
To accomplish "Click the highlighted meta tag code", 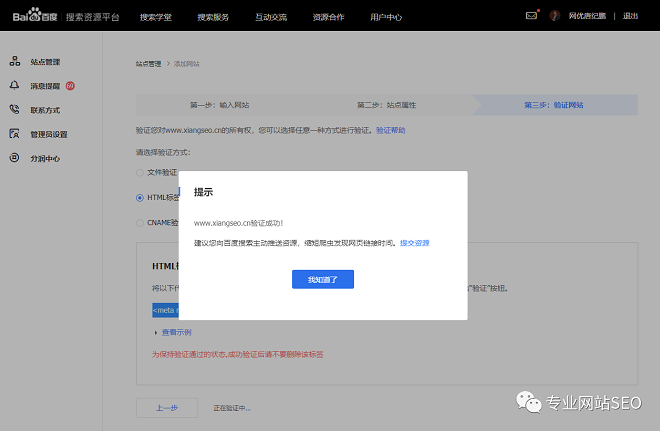I will click(165, 310).
